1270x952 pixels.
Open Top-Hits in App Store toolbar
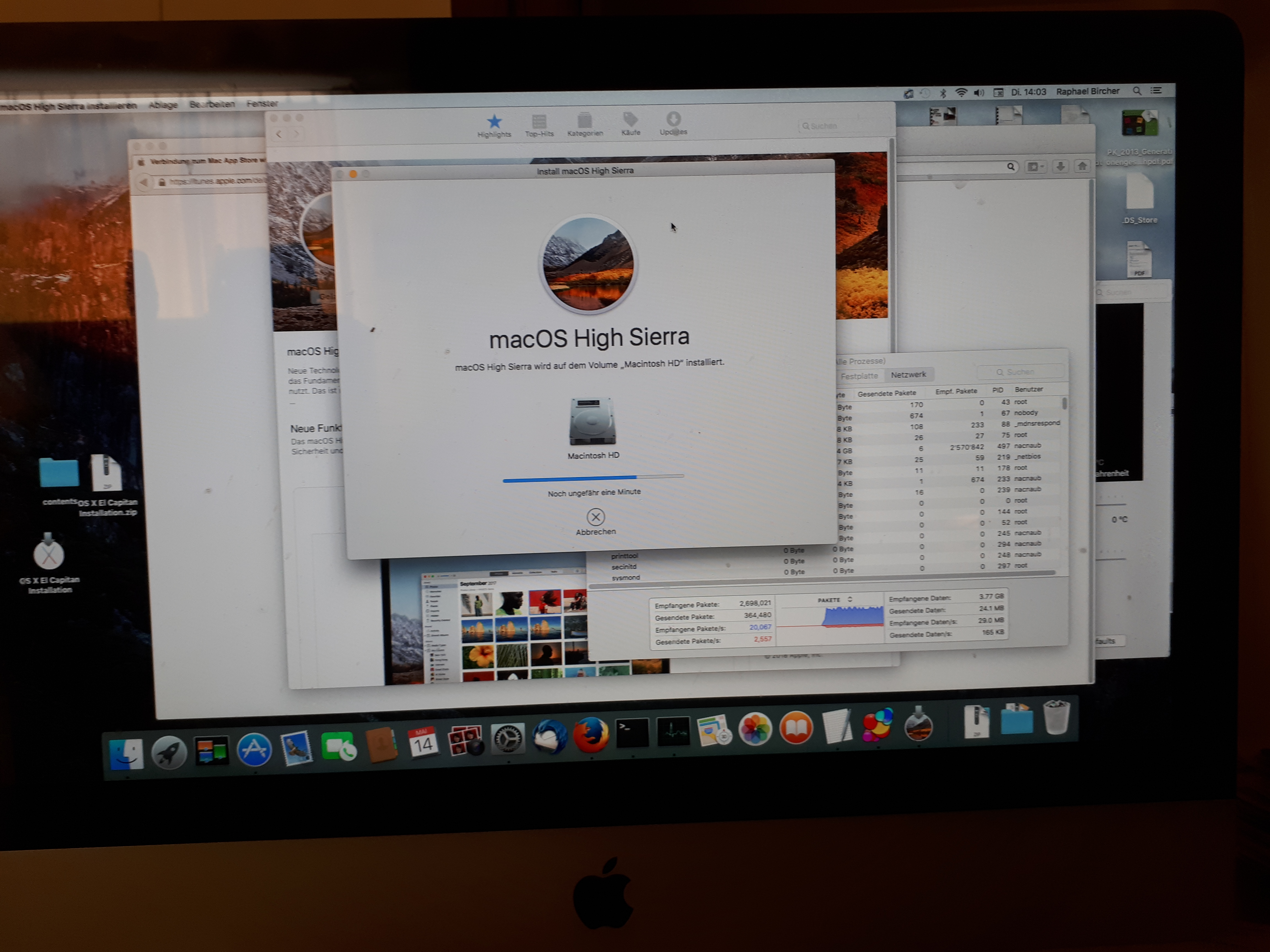coord(539,122)
